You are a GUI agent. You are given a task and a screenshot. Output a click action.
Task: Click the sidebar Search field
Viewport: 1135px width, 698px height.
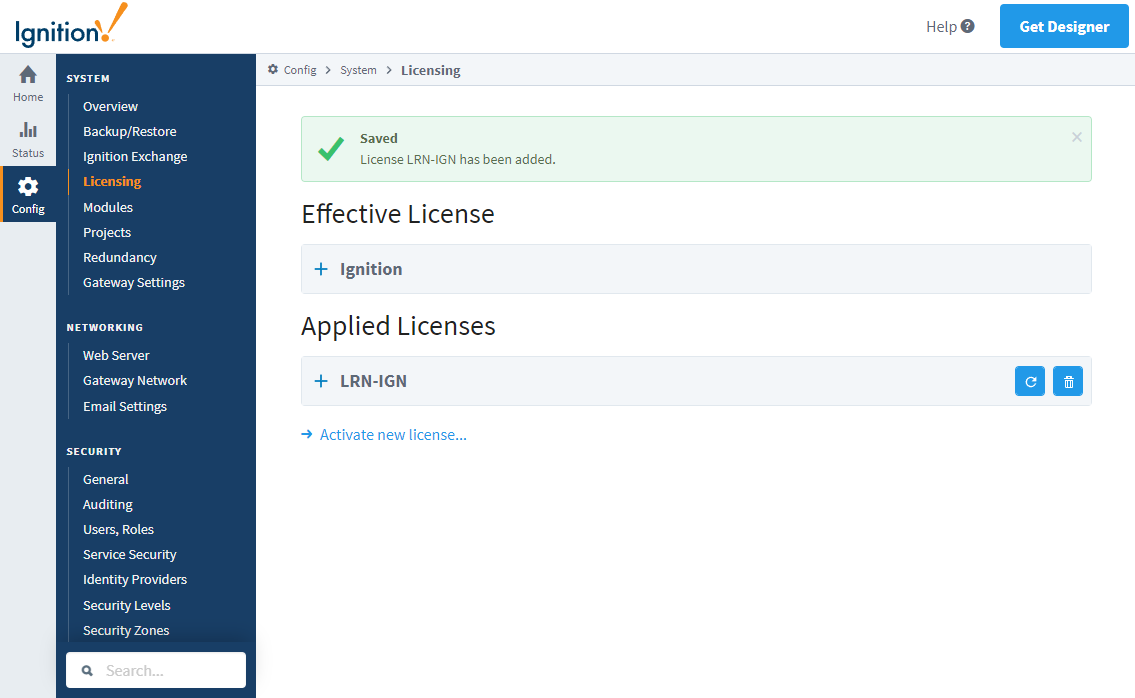pyautogui.click(x=156, y=670)
